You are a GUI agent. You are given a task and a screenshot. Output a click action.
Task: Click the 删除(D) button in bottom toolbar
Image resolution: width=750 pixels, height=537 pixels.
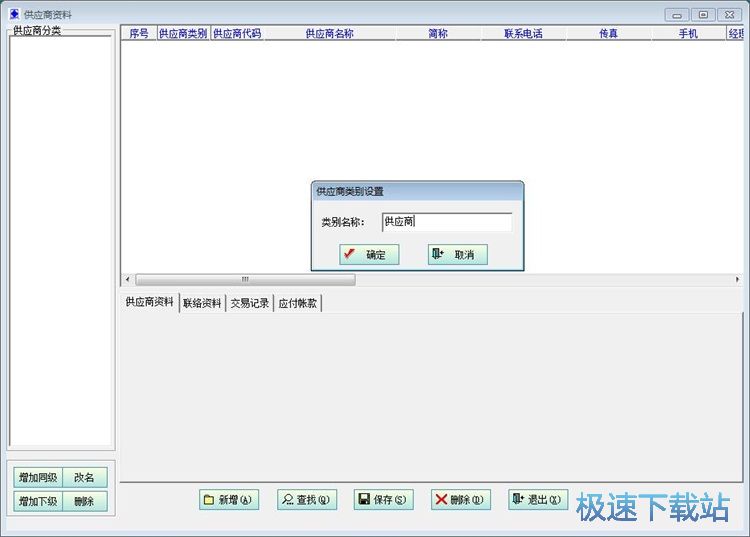coord(461,500)
